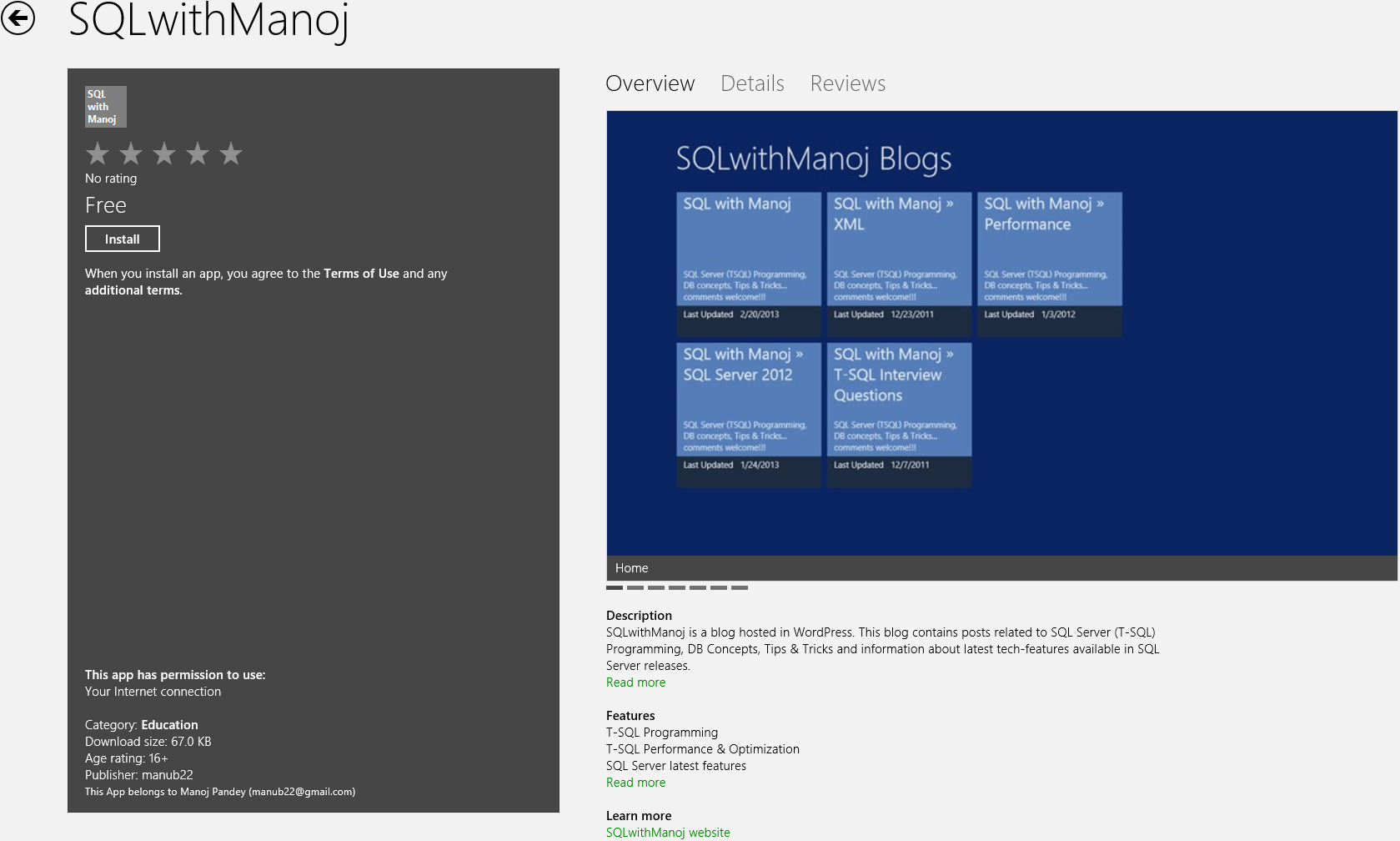
Task: Click the SQL with Manoj app logo
Action: click(x=106, y=107)
